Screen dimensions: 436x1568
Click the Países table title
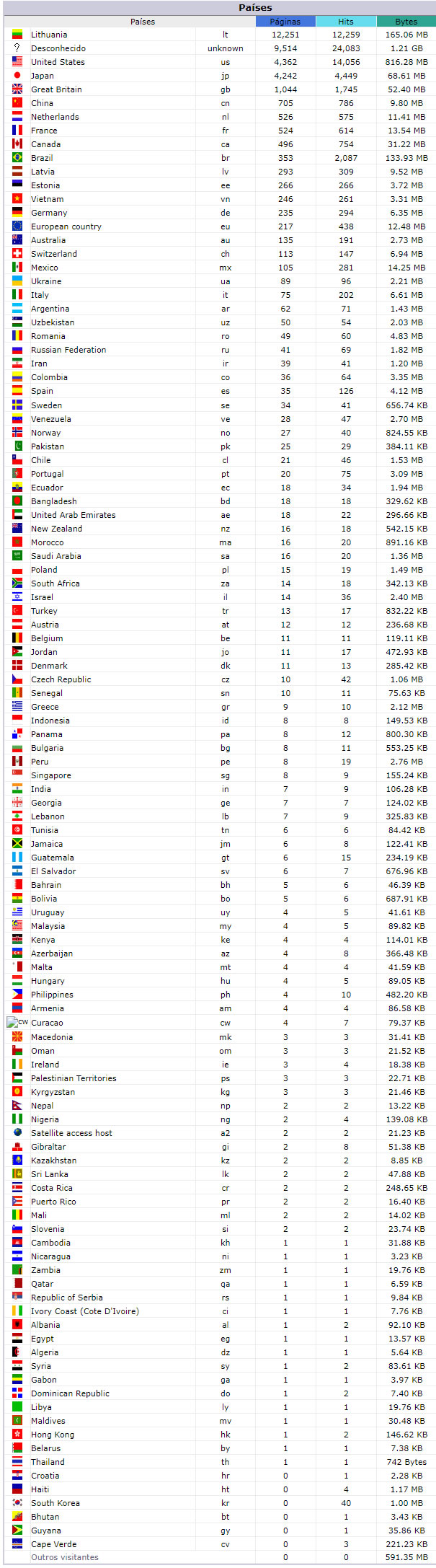(255, 7)
